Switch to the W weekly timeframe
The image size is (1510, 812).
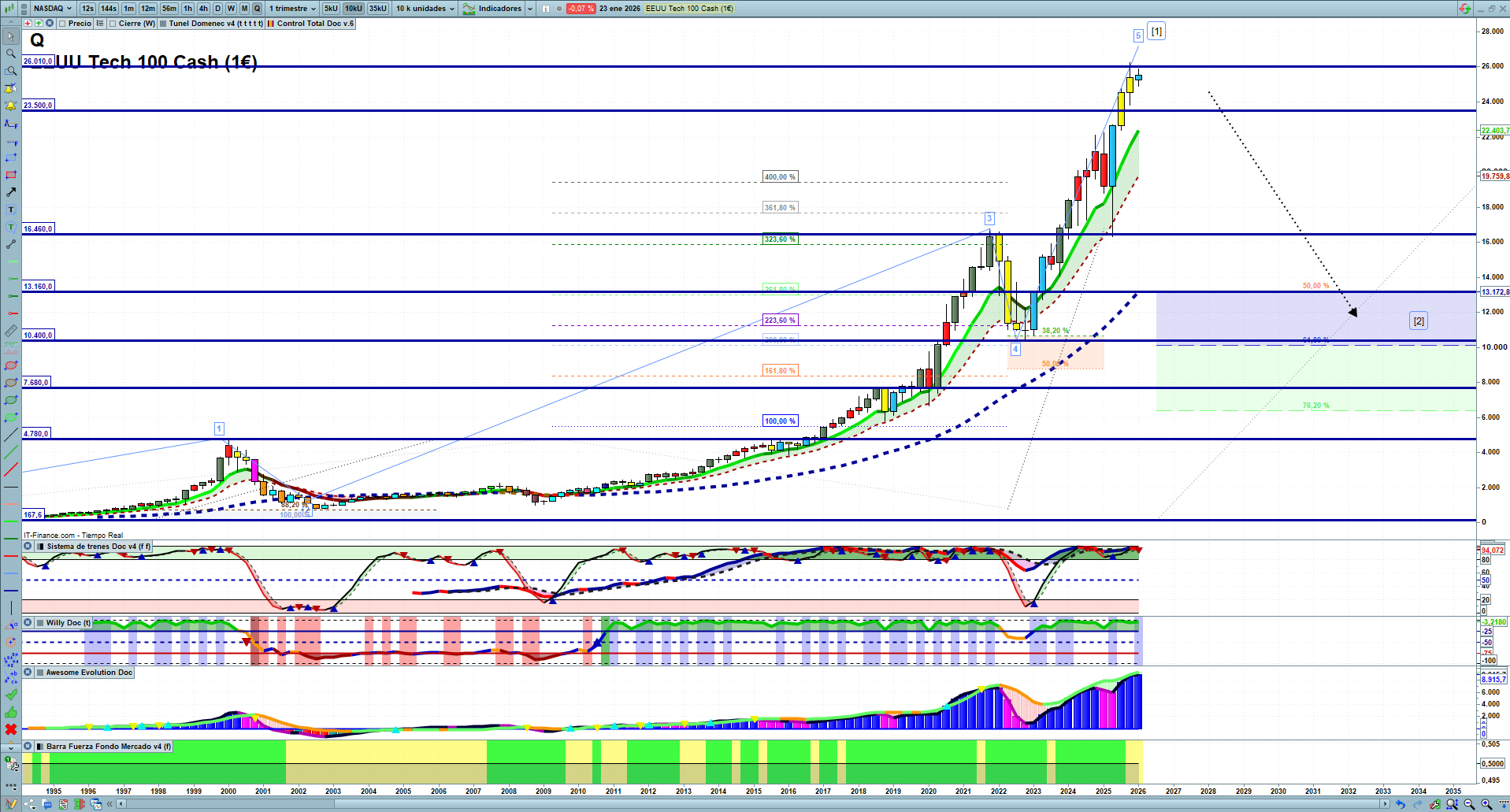(231, 9)
